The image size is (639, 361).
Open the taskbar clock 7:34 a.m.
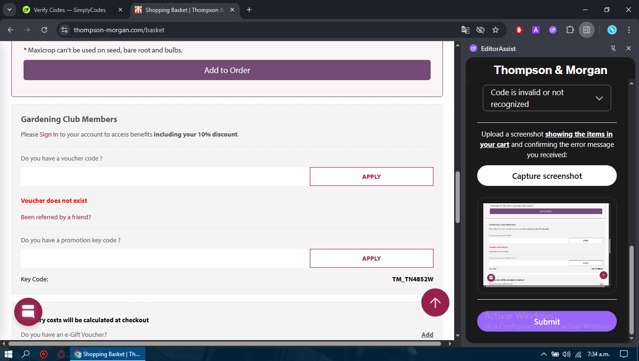pos(598,354)
